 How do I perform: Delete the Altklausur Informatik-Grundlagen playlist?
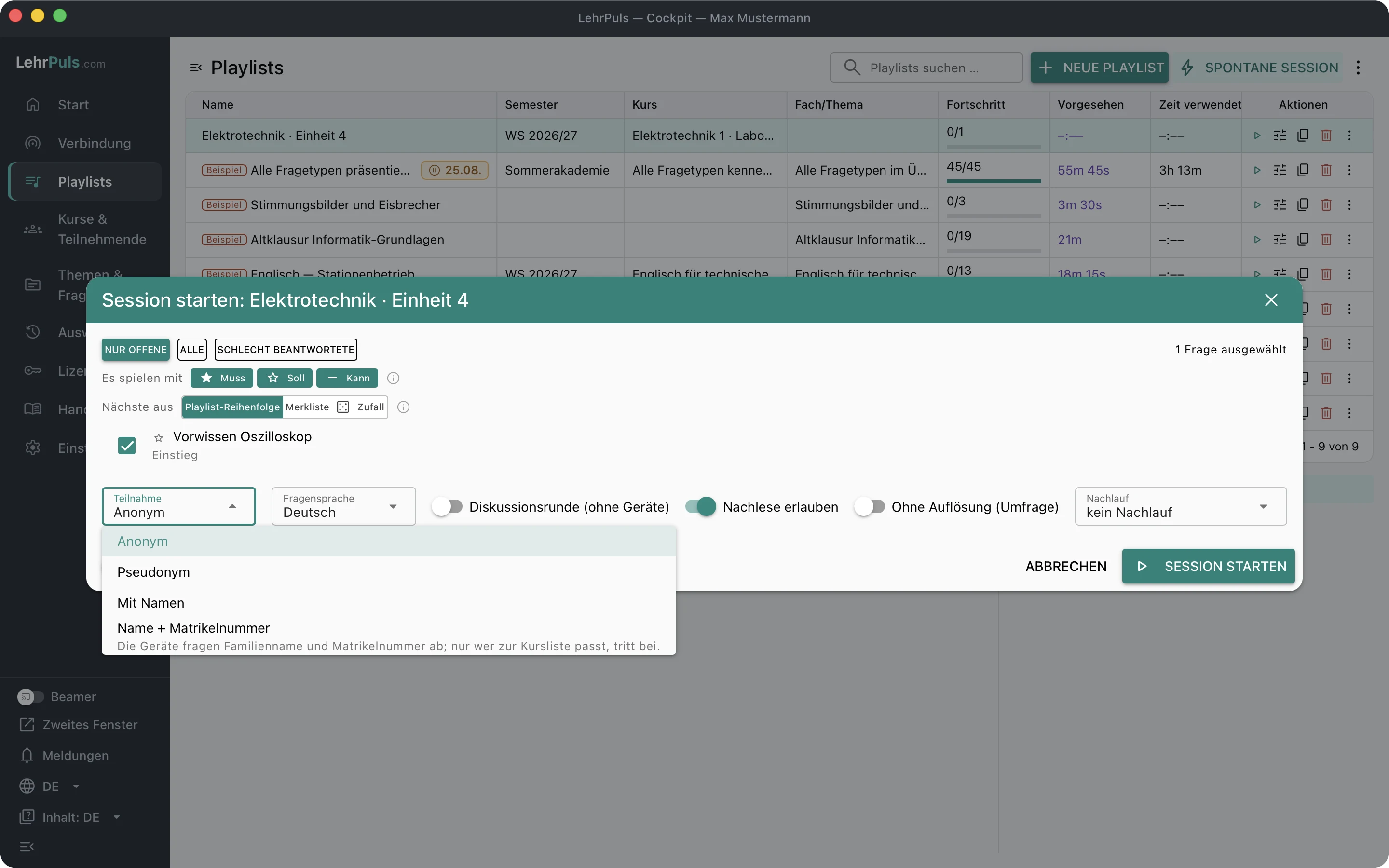click(1326, 239)
